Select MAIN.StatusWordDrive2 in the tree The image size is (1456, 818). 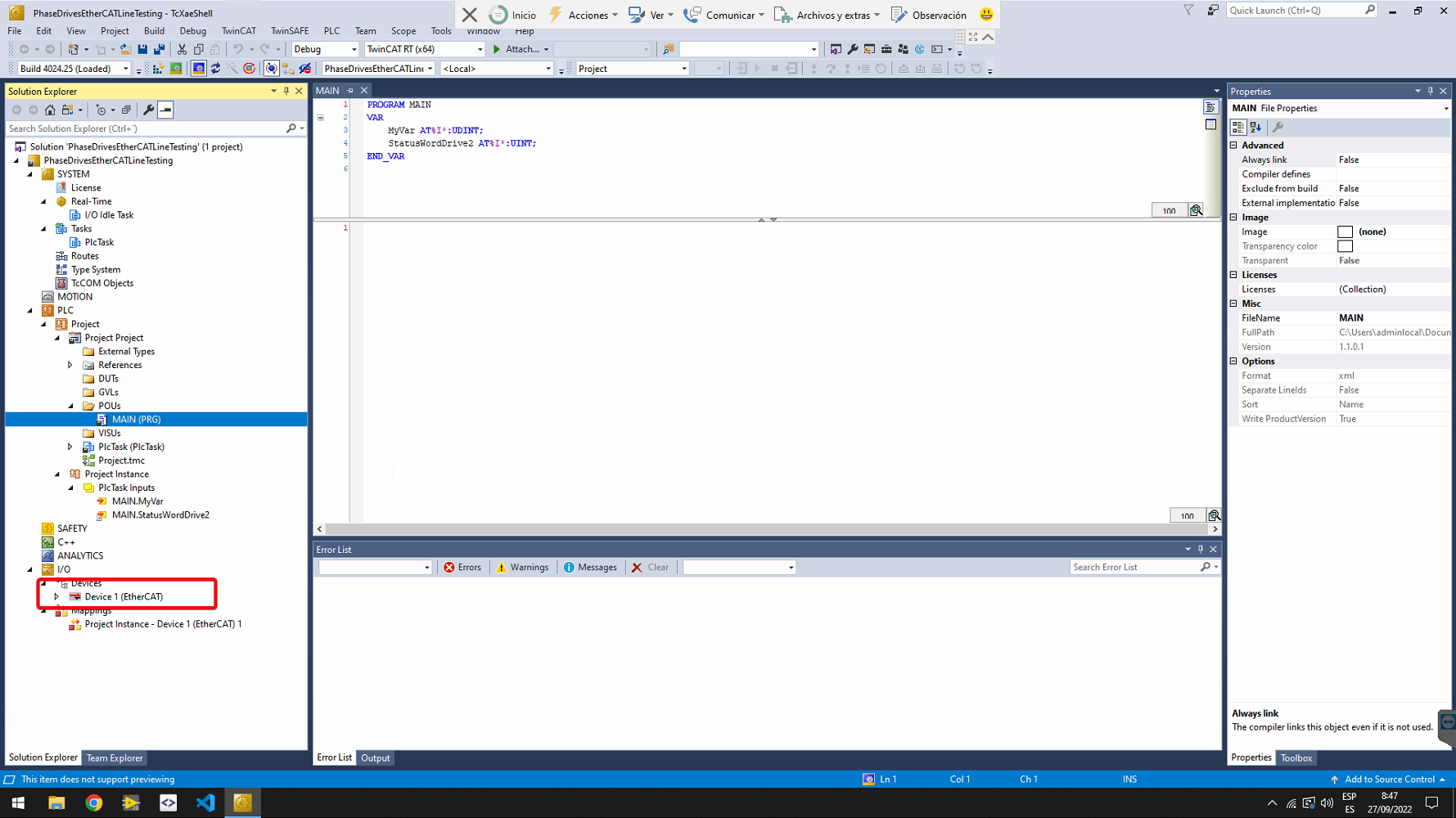[160, 515]
